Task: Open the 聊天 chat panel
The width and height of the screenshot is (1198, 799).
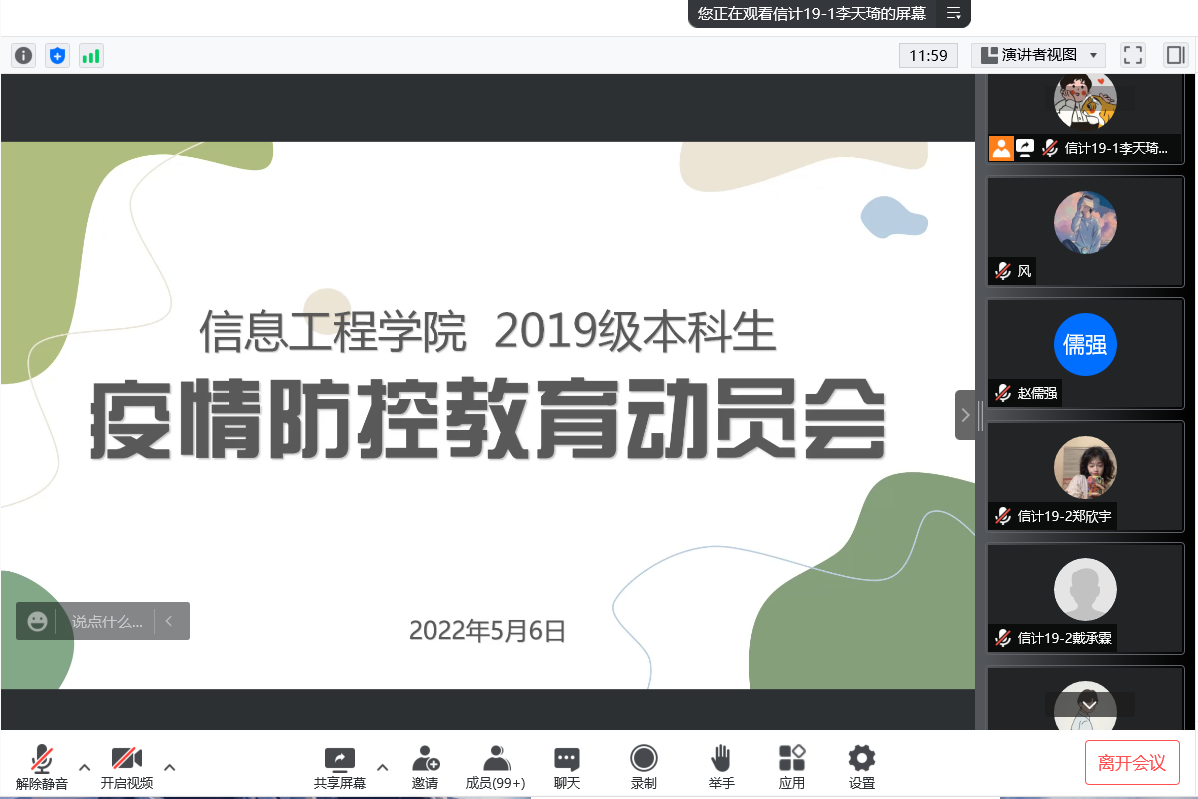Action: pos(567,767)
